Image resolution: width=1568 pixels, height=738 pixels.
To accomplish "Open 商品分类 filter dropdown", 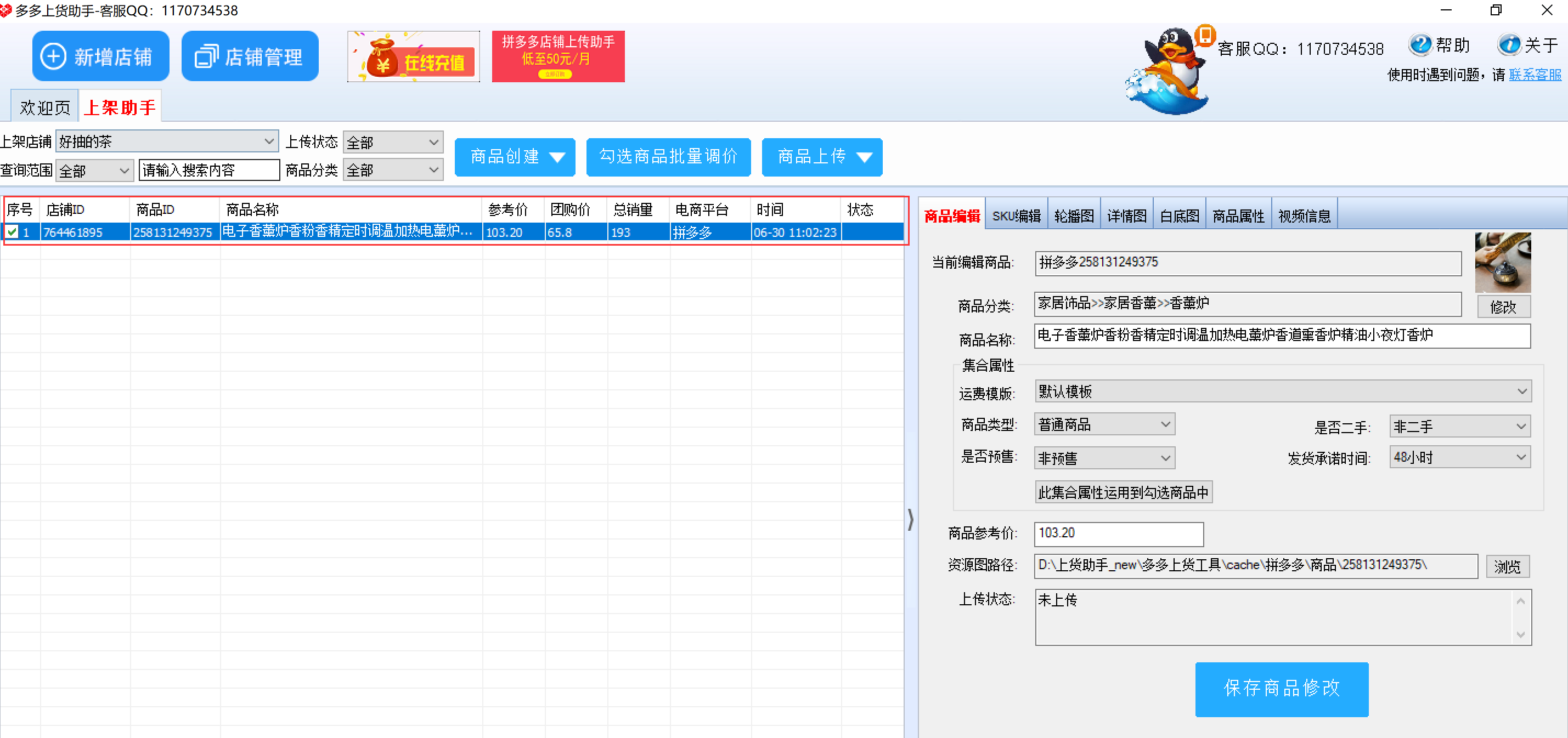I will pos(393,171).
